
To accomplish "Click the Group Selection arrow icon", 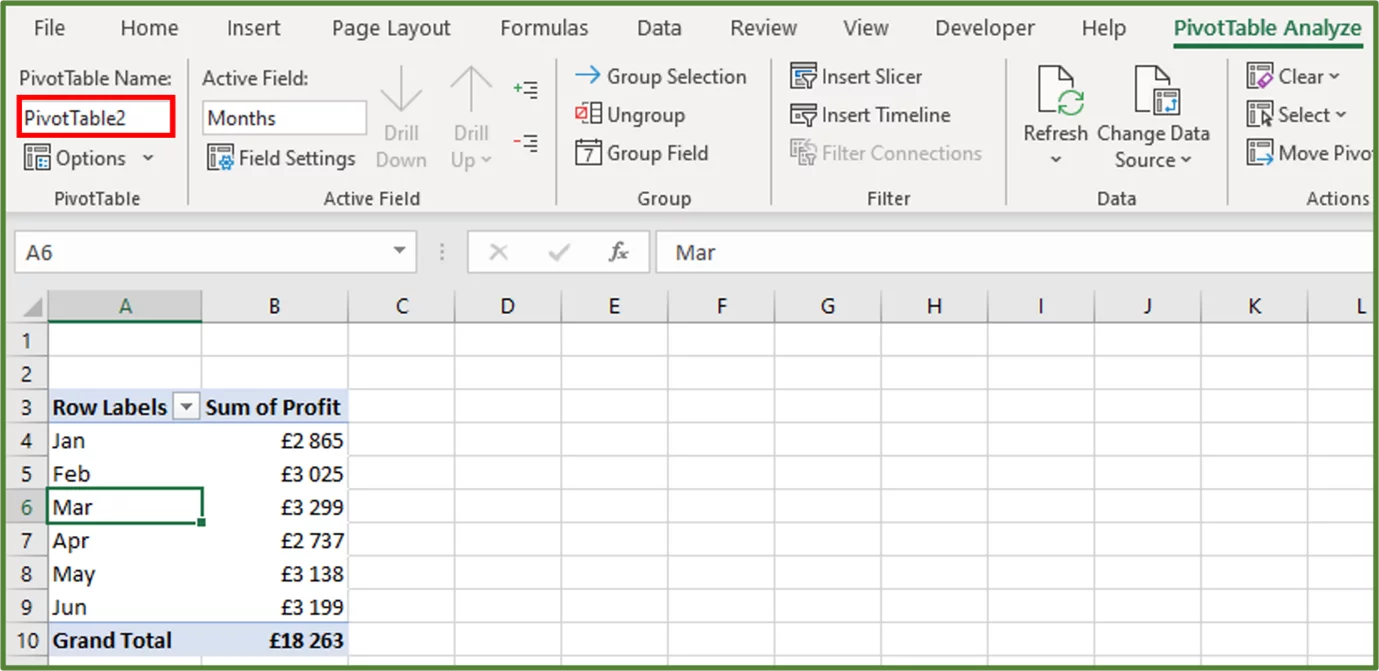I will point(588,76).
